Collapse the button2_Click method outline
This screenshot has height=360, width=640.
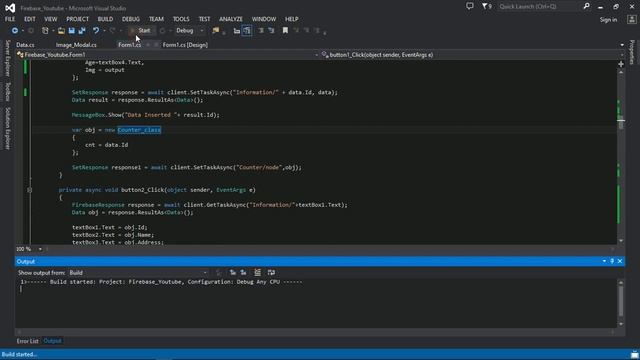click(x=29, y=190)
